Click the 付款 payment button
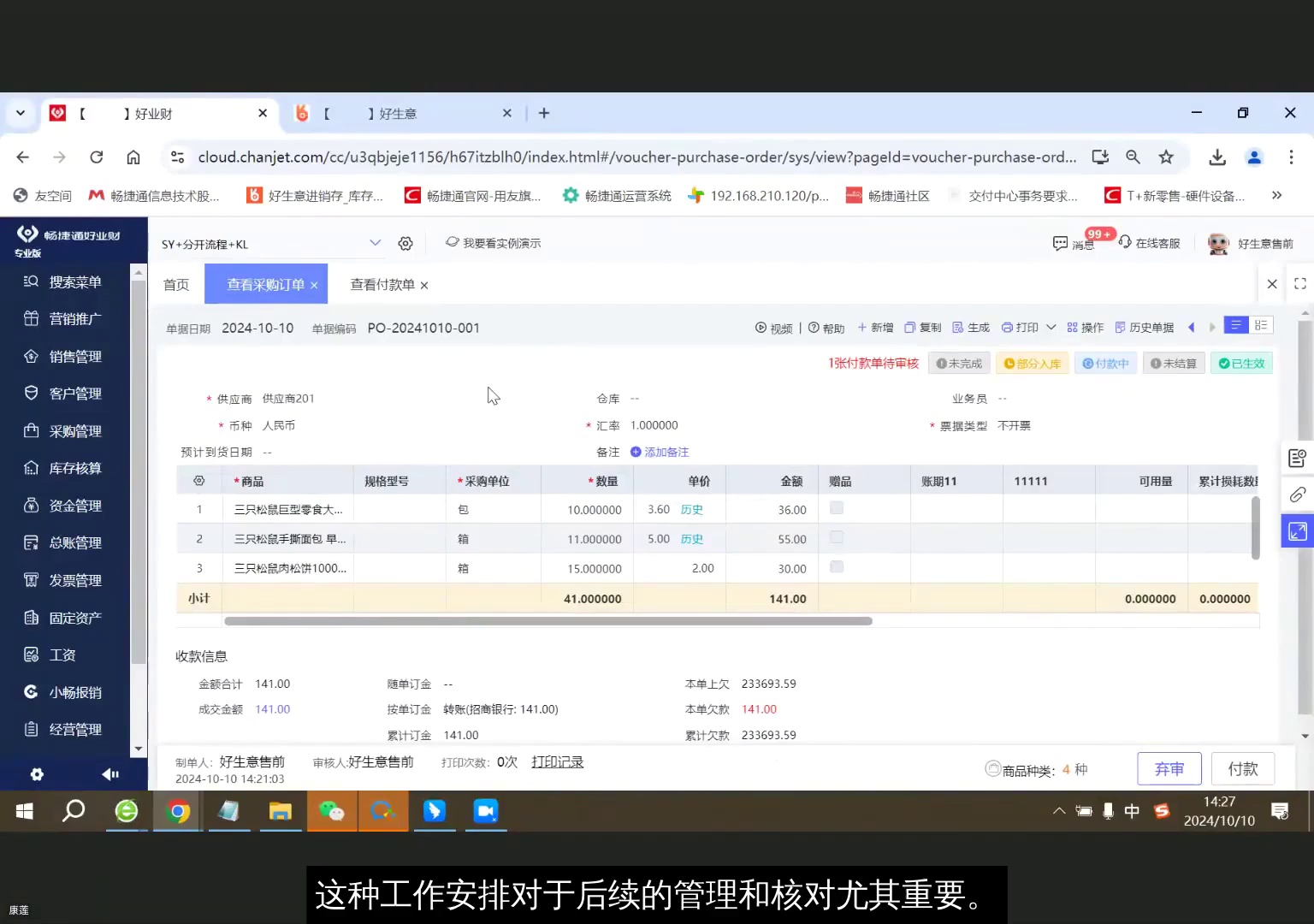Screen dimensions: 1314x924 click(1243, 768)
